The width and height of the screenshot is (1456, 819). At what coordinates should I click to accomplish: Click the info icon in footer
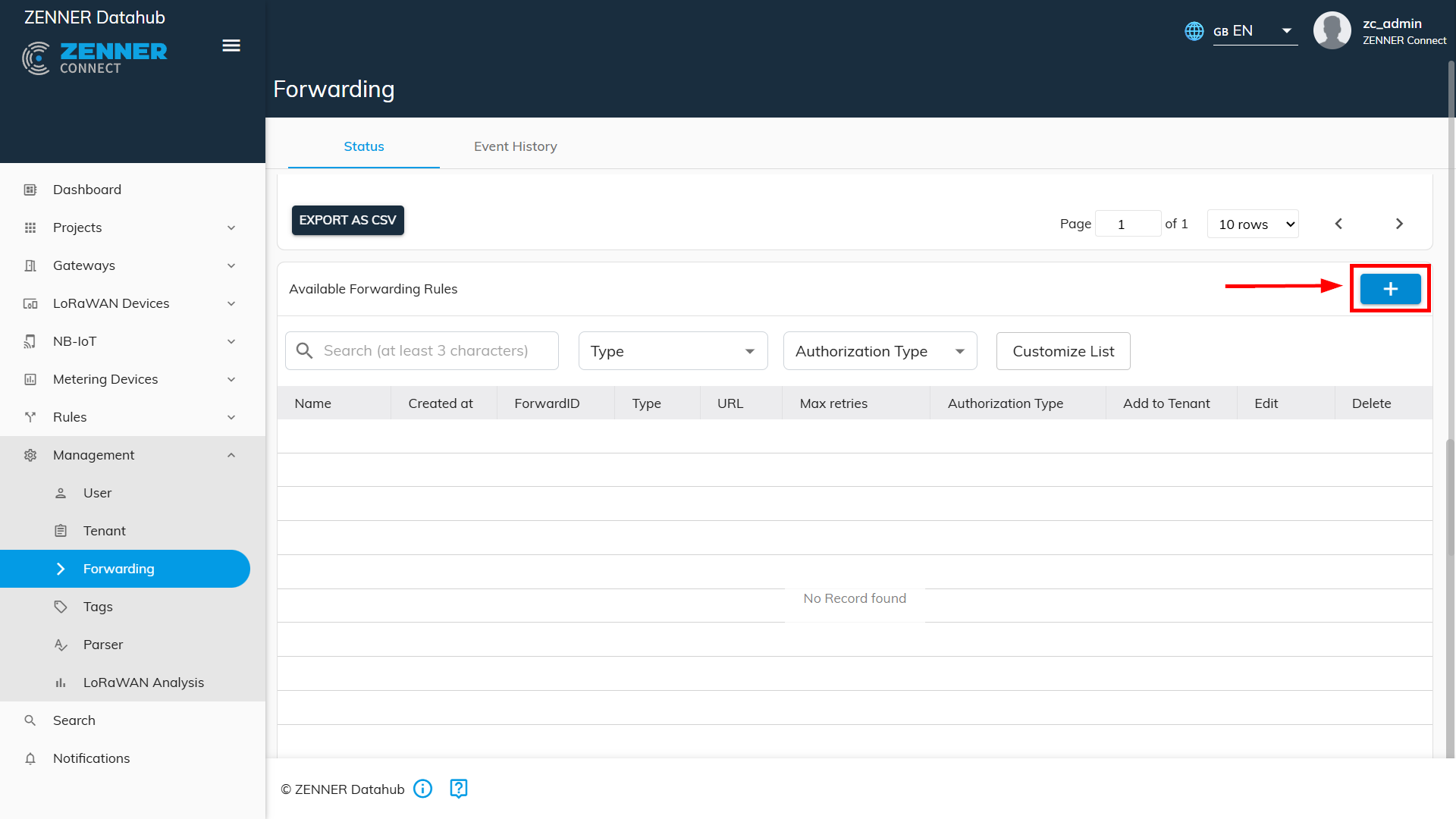point(423,789)
